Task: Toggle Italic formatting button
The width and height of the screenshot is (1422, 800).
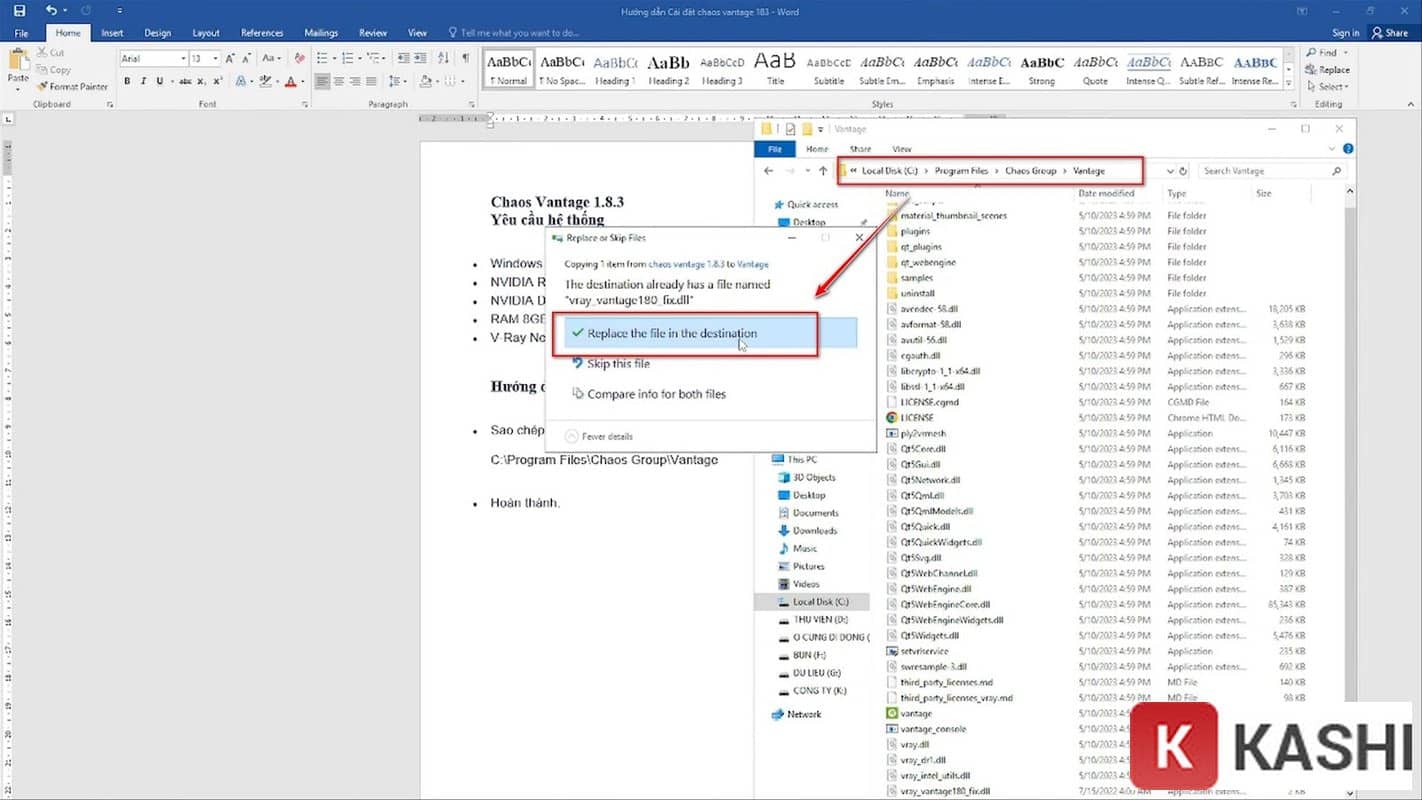Action: pyautogui.click(x=143, y=81)
